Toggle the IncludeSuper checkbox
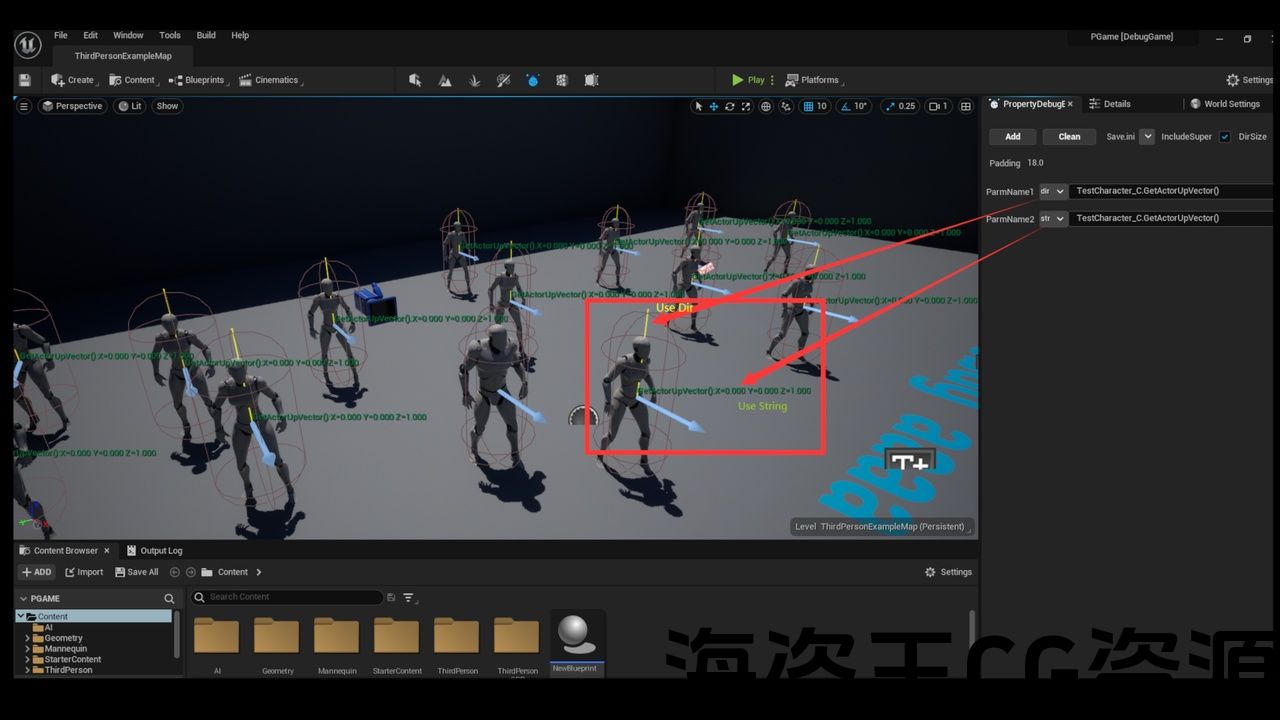Image resolution: width=1280 pixels, height=720 pixels. (1224, 137)
